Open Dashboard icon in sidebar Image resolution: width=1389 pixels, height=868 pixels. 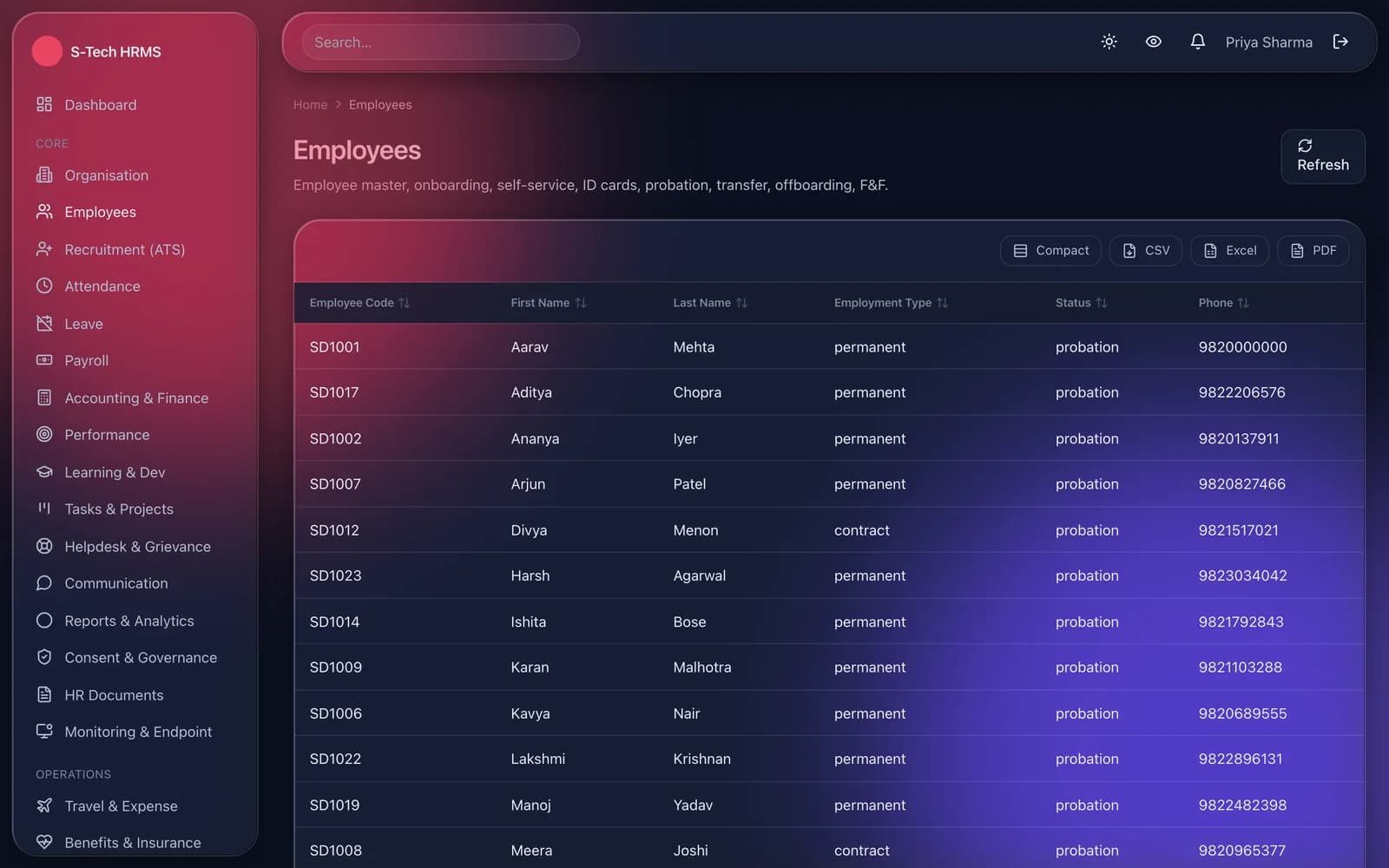[x=44, y=104]
